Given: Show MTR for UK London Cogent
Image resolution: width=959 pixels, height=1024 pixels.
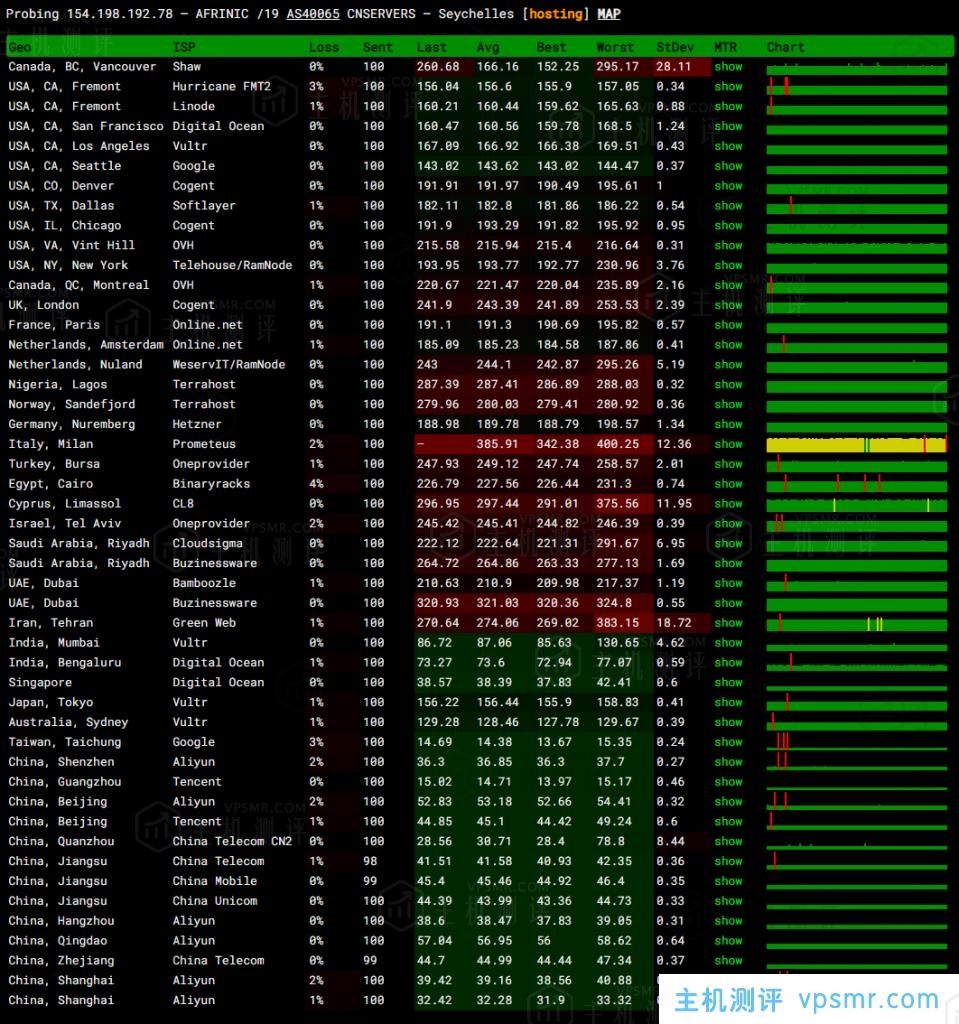Looking at the screenshot, I should [728, 305].
